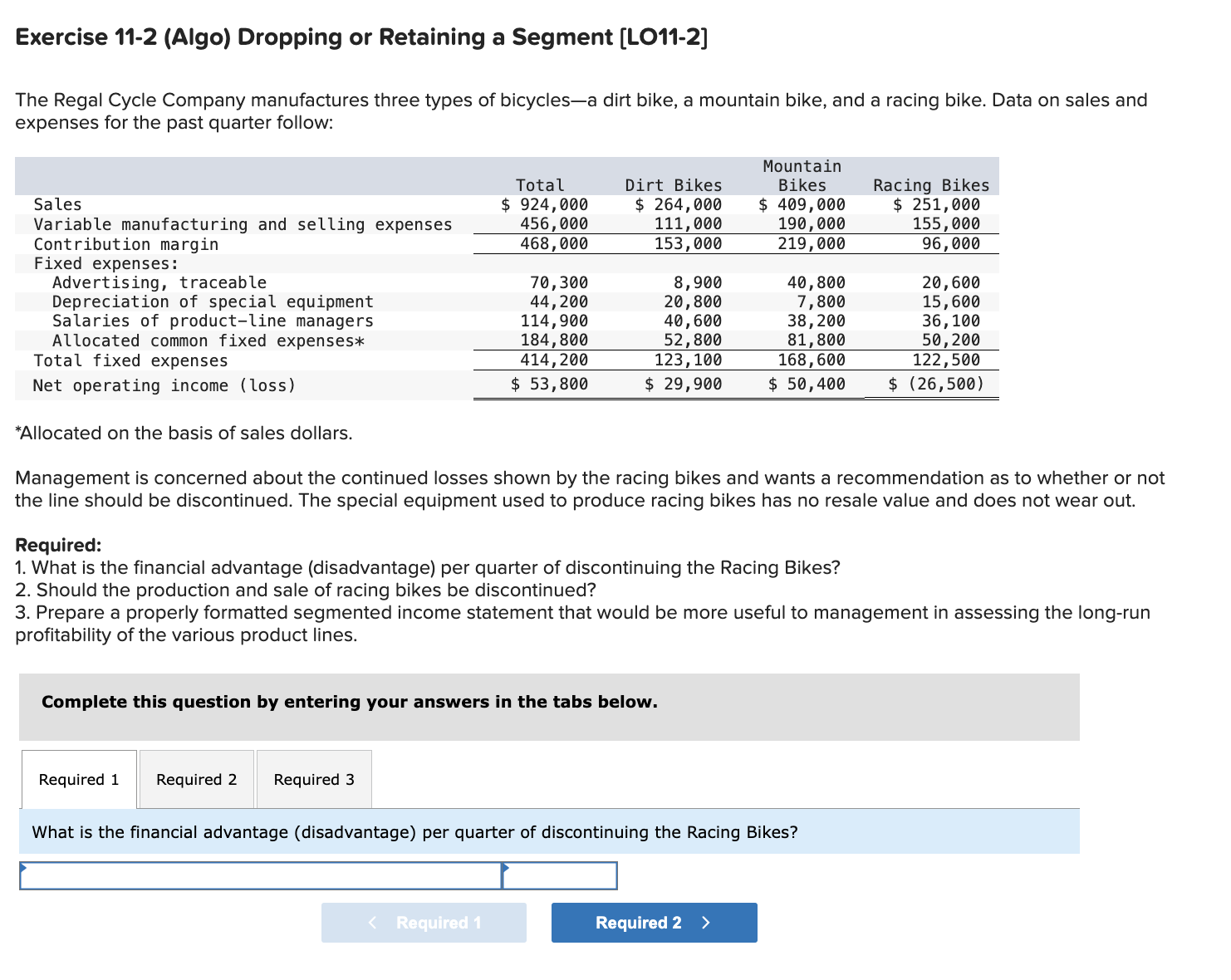Click the blue Required 2 navigation button

(x=653, y=922)
